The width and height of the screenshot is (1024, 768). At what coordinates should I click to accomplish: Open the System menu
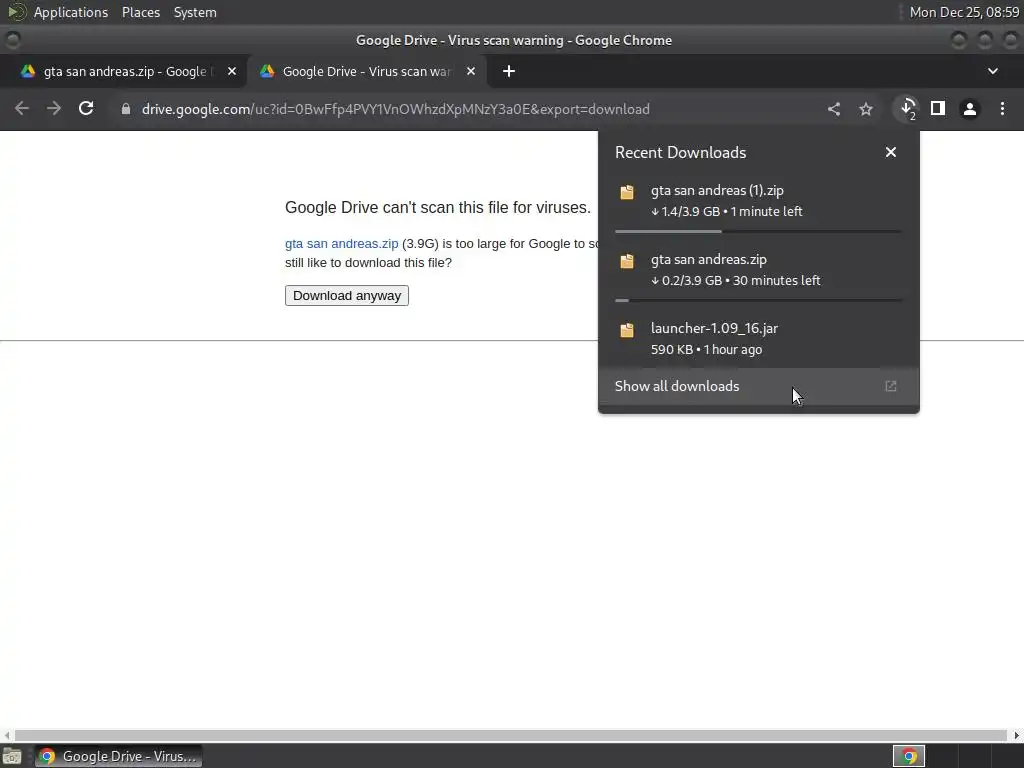coord(195,12)
